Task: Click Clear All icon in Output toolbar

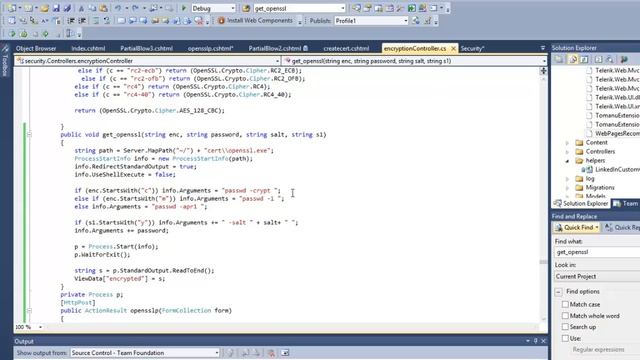Action: pos(271,353)
